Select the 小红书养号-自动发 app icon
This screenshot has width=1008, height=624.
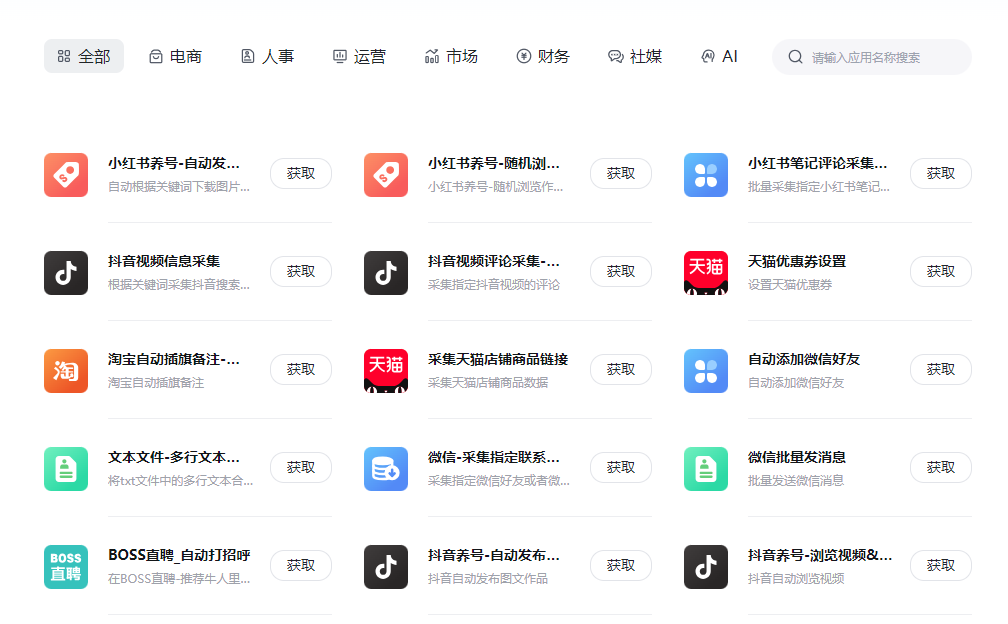point(65,175)
